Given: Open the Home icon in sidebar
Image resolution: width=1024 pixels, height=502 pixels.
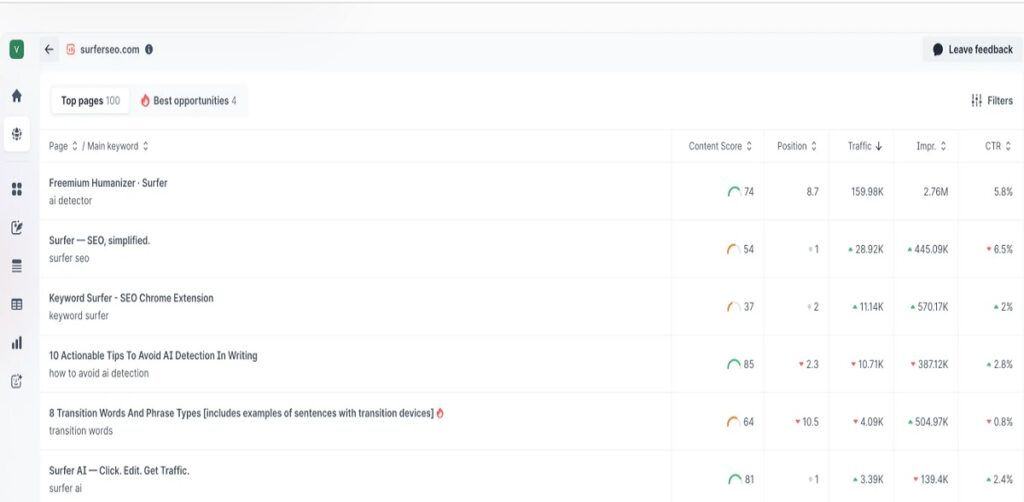Looking at the screenshot, I should (17, 96).
